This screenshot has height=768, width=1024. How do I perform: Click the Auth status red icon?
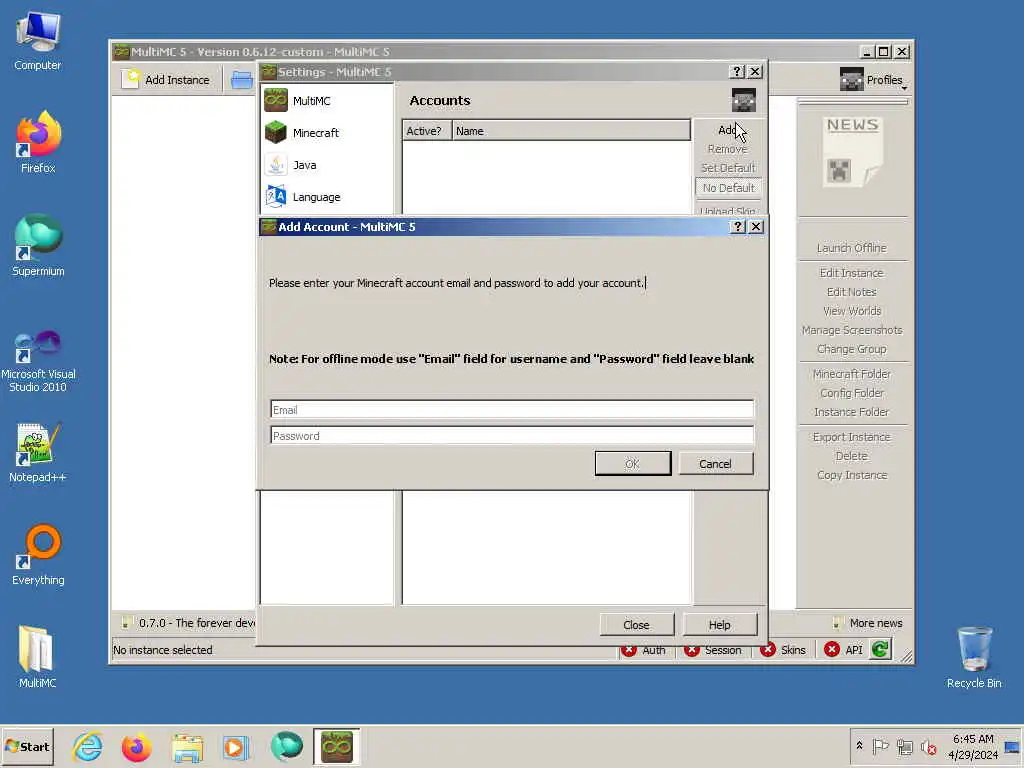click(x=629, y=650)
